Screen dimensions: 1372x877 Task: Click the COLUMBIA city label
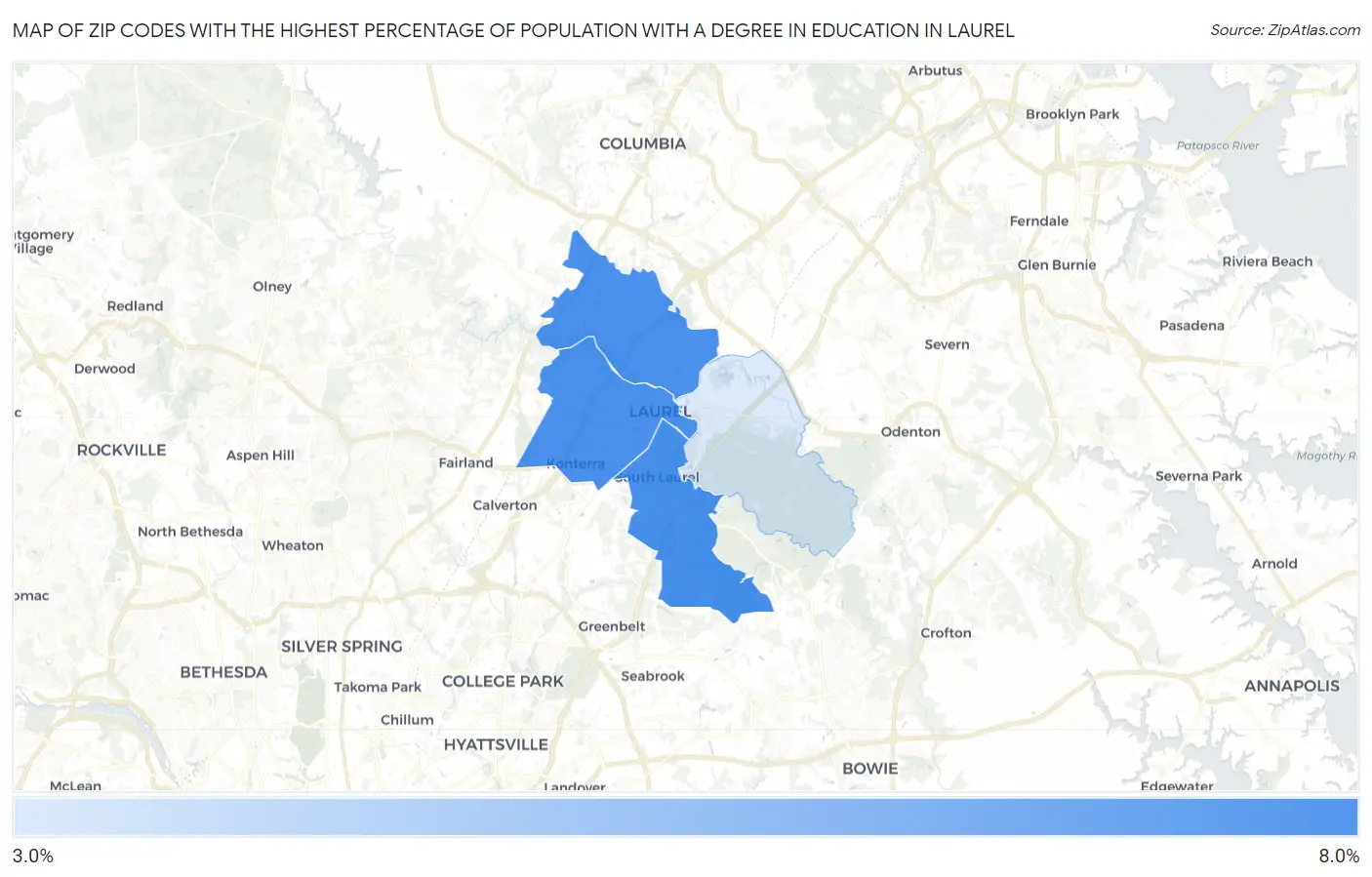pos(642,143)
